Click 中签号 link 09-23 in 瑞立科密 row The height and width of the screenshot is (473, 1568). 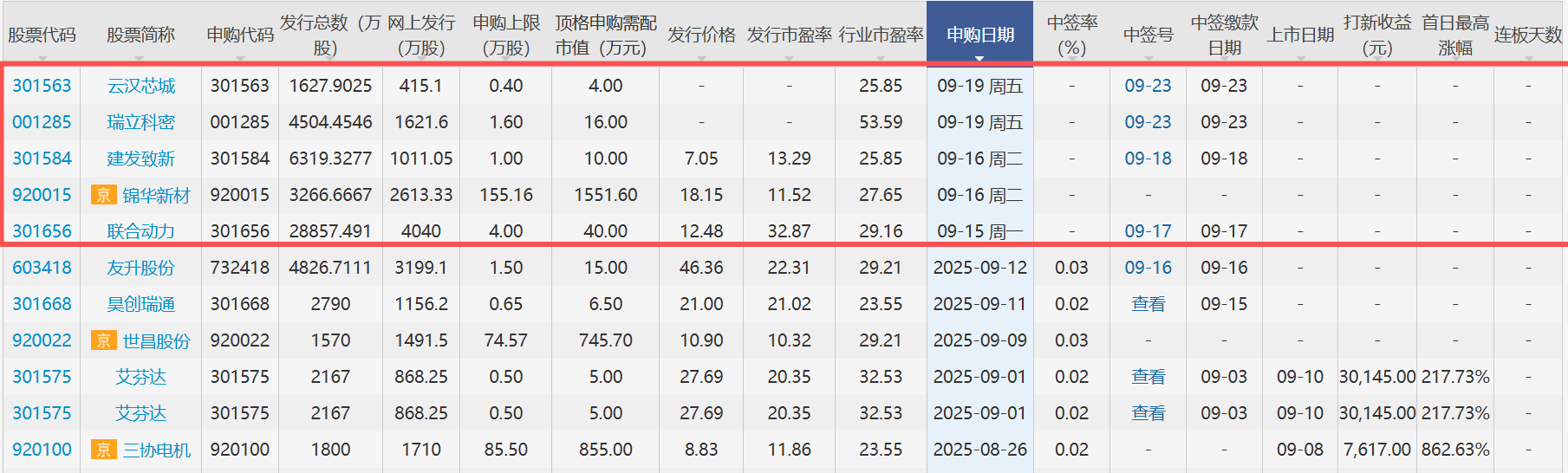[1148, 122]
